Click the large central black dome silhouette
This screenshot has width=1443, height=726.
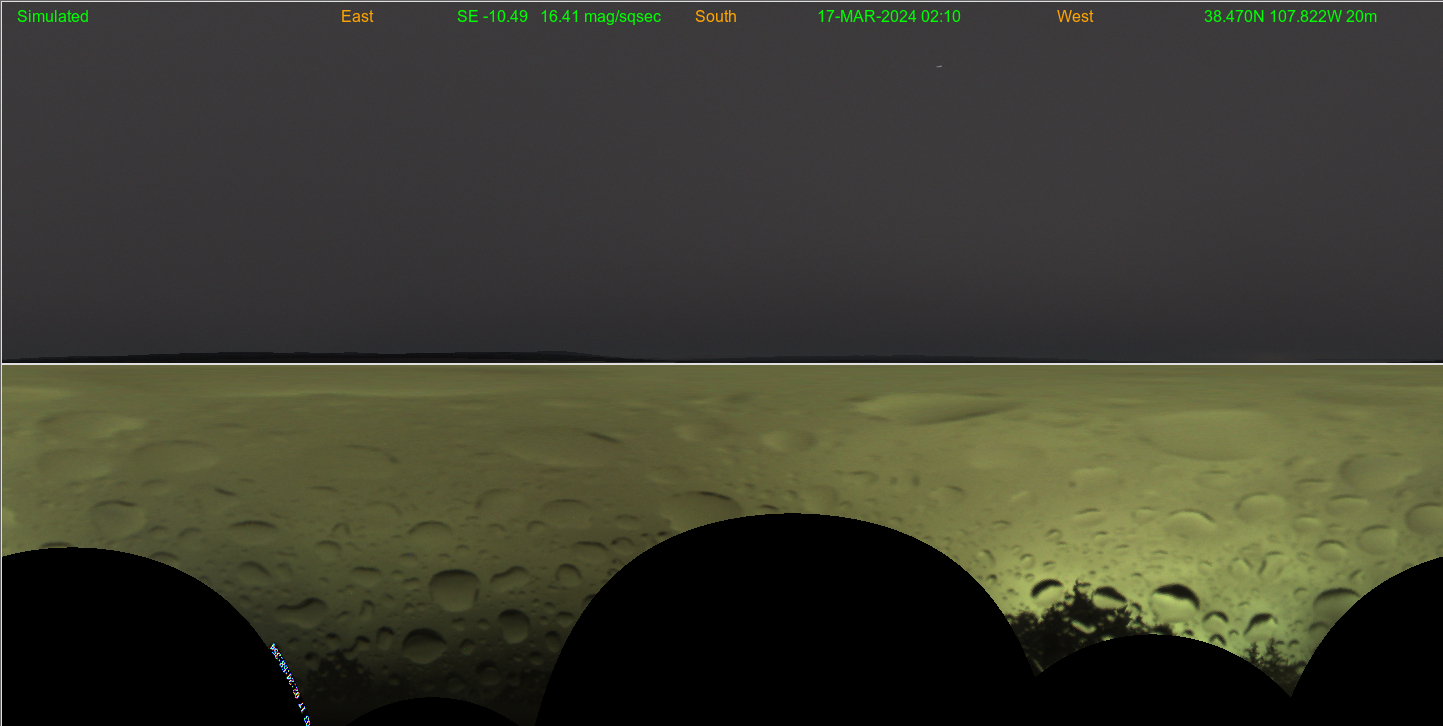pyautogui.click(x=790, y=620)
